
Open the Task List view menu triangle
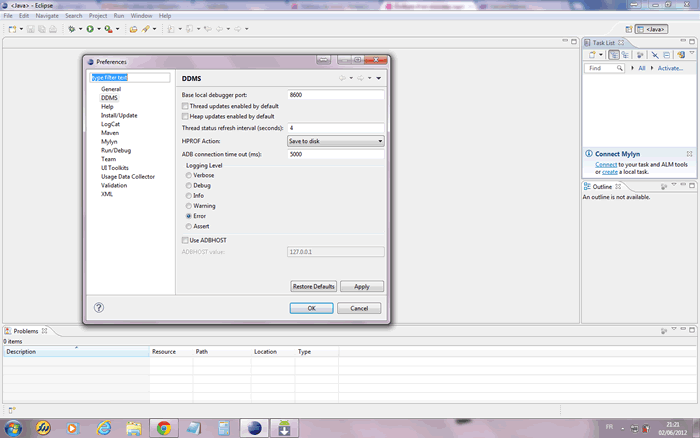pos(692,53)
